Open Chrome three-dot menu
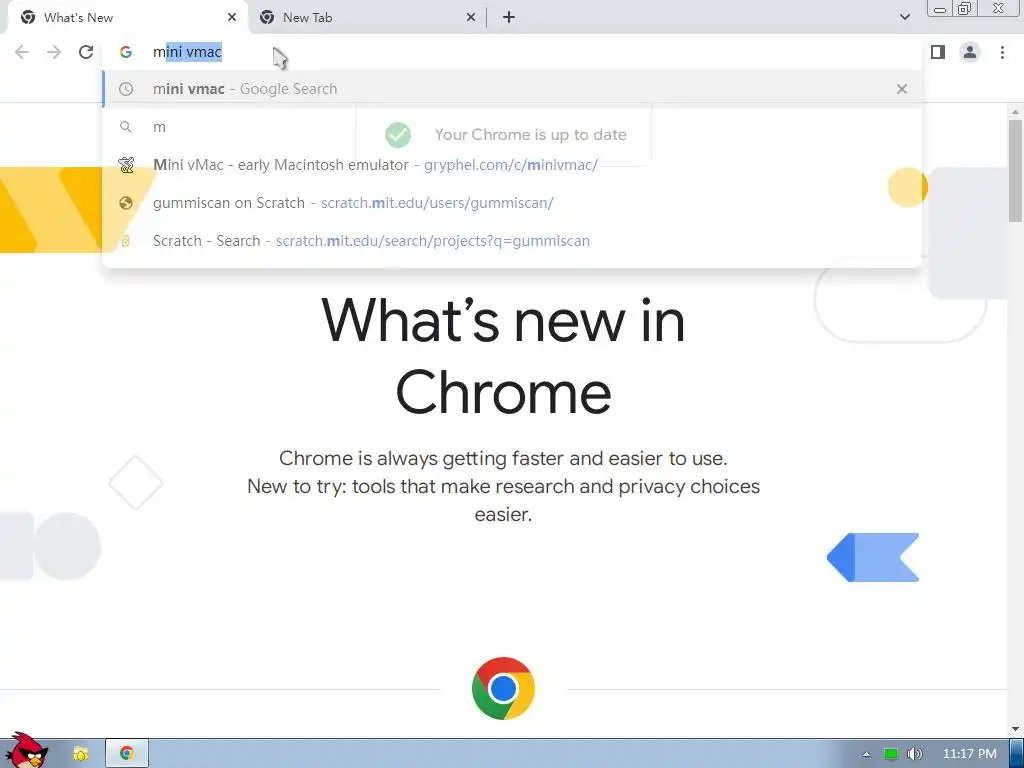The width and height of the screenshot is (1024, 768). (x=1002, y=52)
